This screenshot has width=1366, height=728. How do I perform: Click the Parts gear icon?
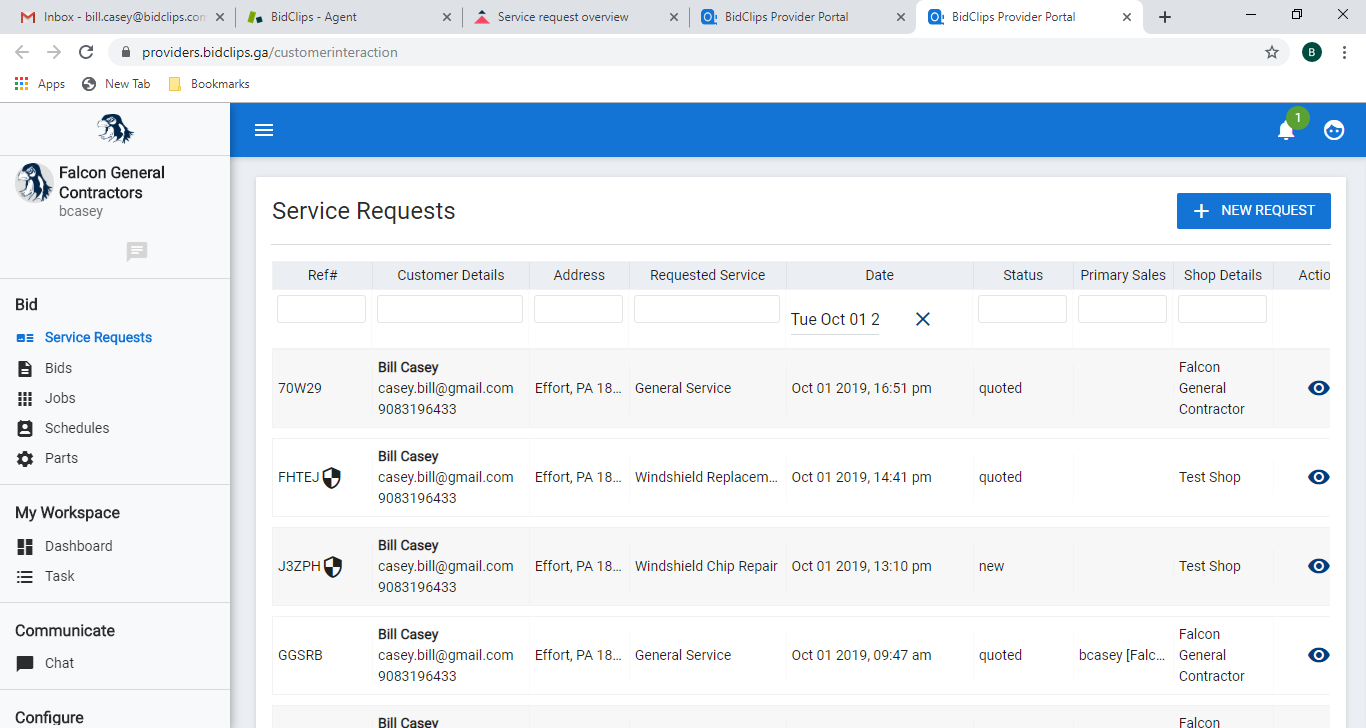tap(25, 459)
